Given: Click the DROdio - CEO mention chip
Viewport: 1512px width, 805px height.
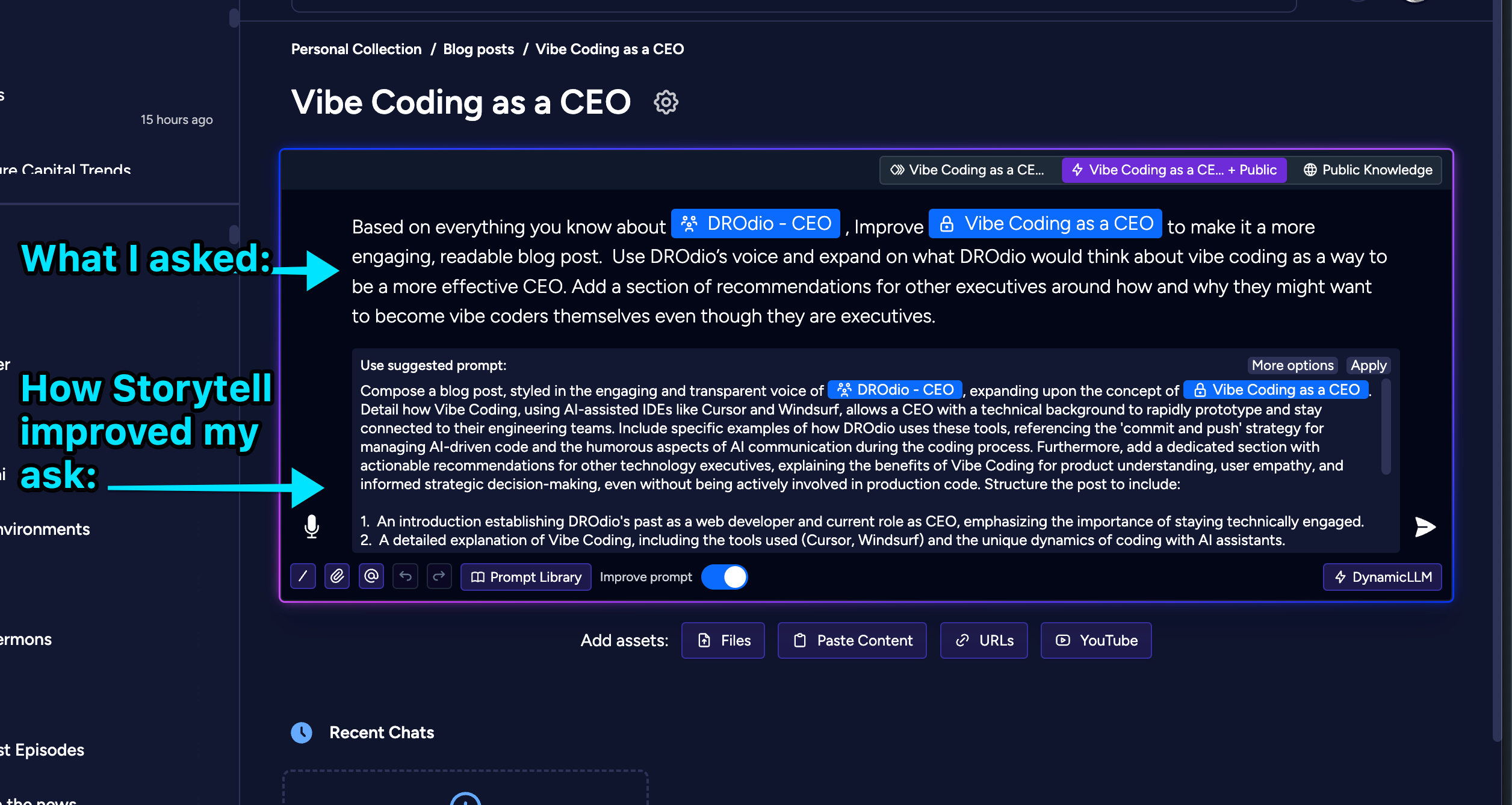Looking at the screenshot, I should tap(756, 224).
